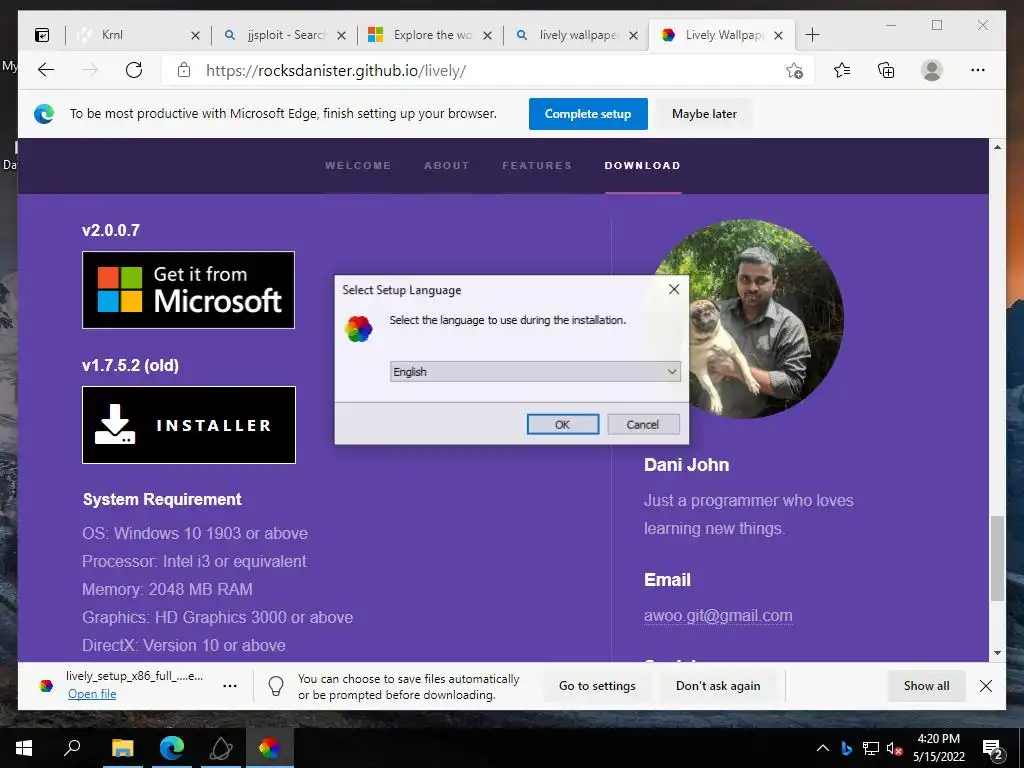Open the English language dropdown
1024x768 pixels.
click(535, 372)
